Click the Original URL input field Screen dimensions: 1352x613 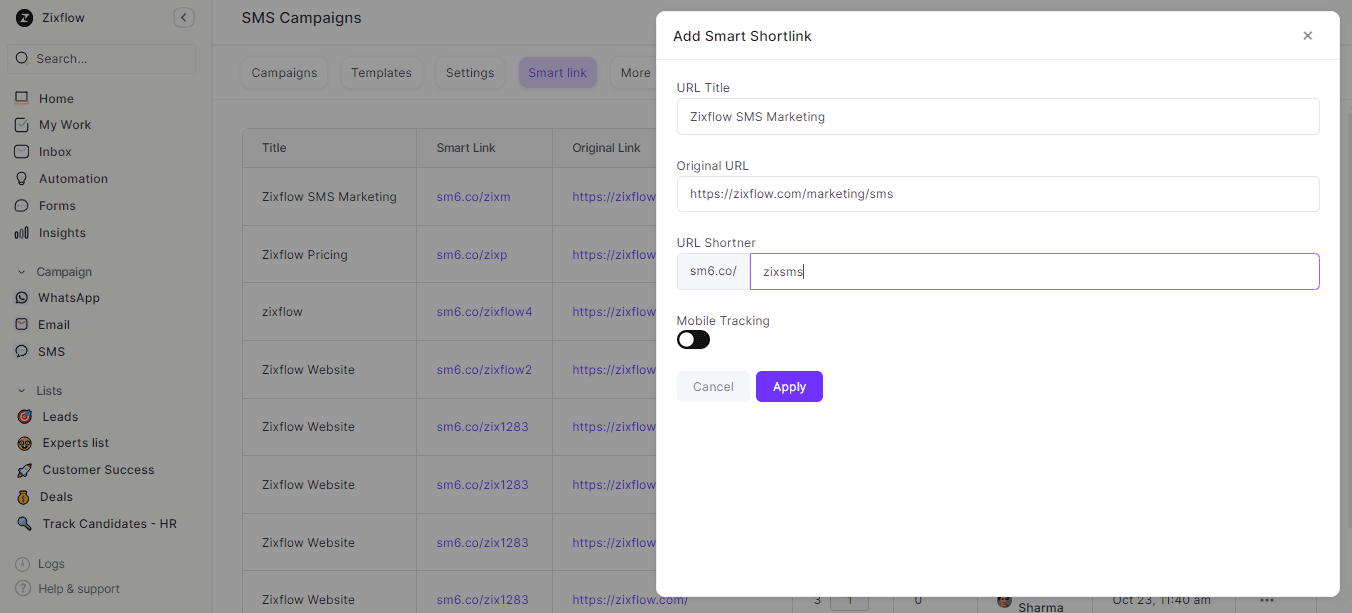(997, 194)
